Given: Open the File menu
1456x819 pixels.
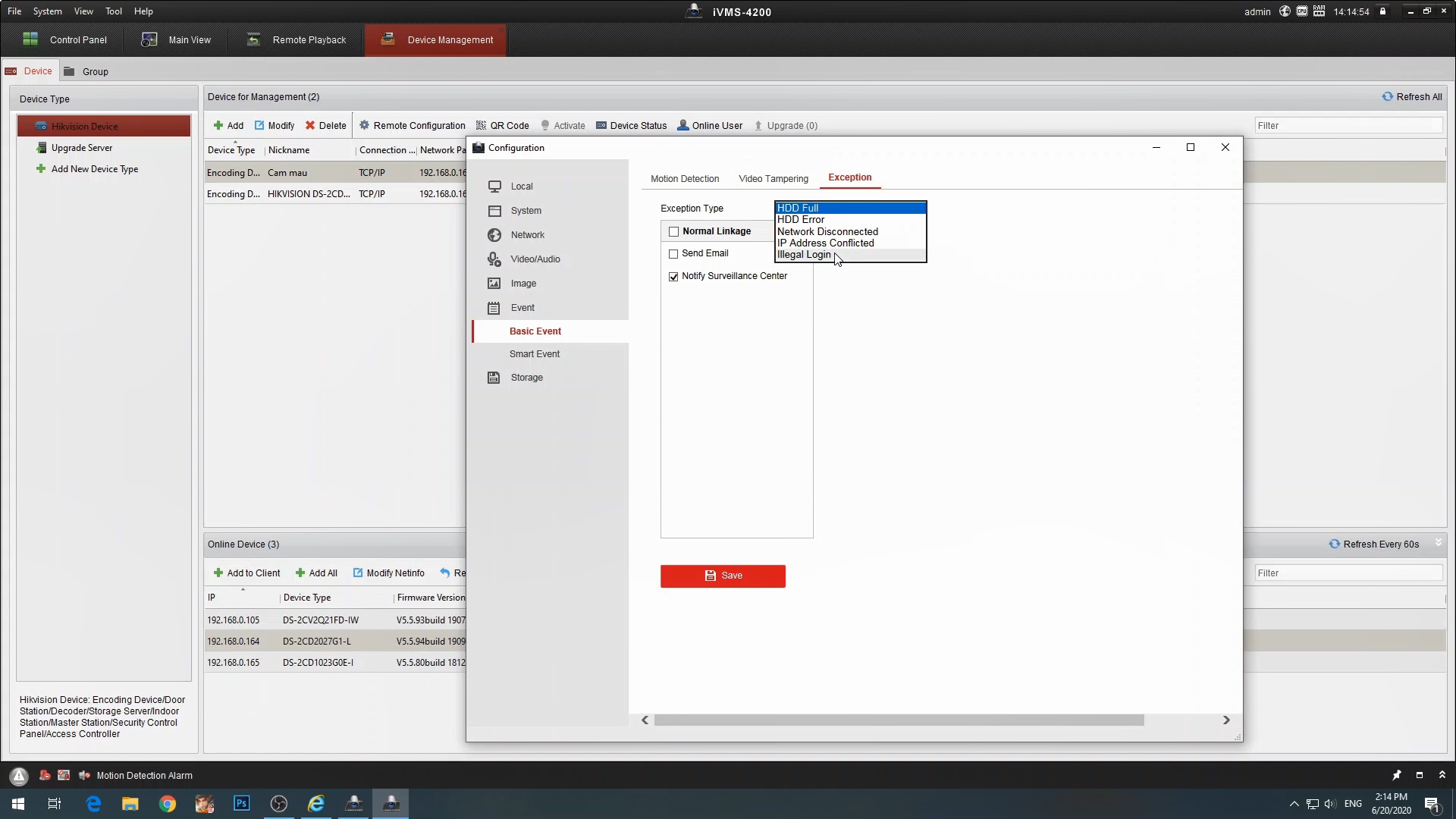Looking at the screenshot, I should 14,11.
